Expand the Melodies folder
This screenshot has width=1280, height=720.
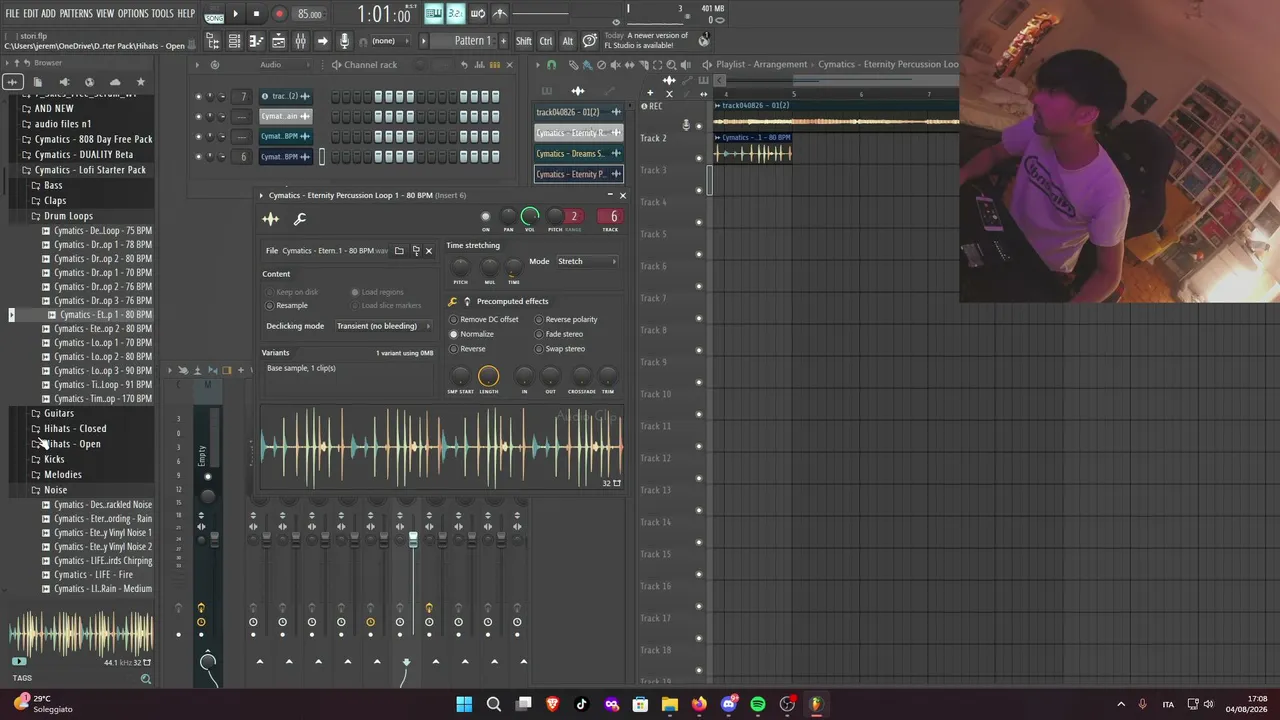57,475
